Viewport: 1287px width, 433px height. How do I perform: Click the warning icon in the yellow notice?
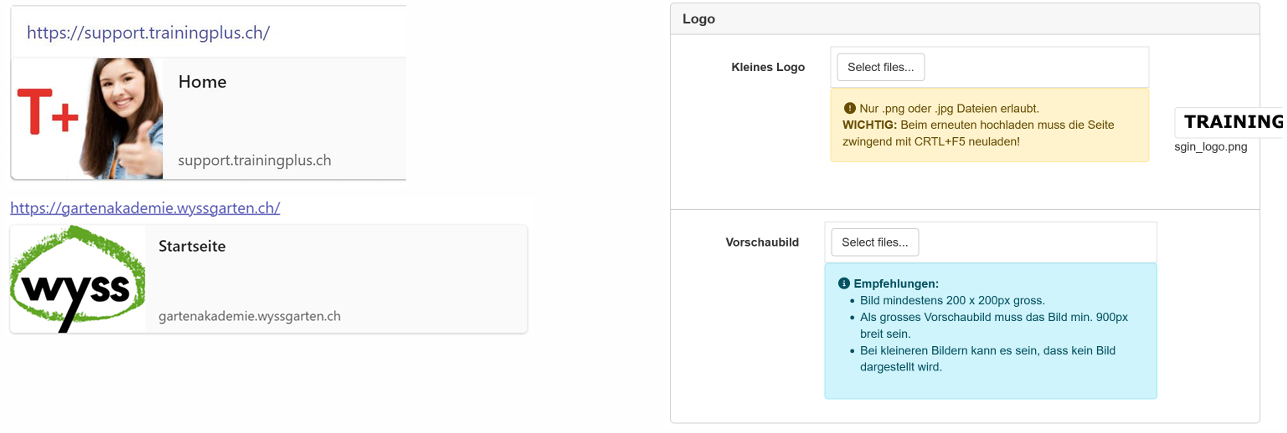coord(850,108)
